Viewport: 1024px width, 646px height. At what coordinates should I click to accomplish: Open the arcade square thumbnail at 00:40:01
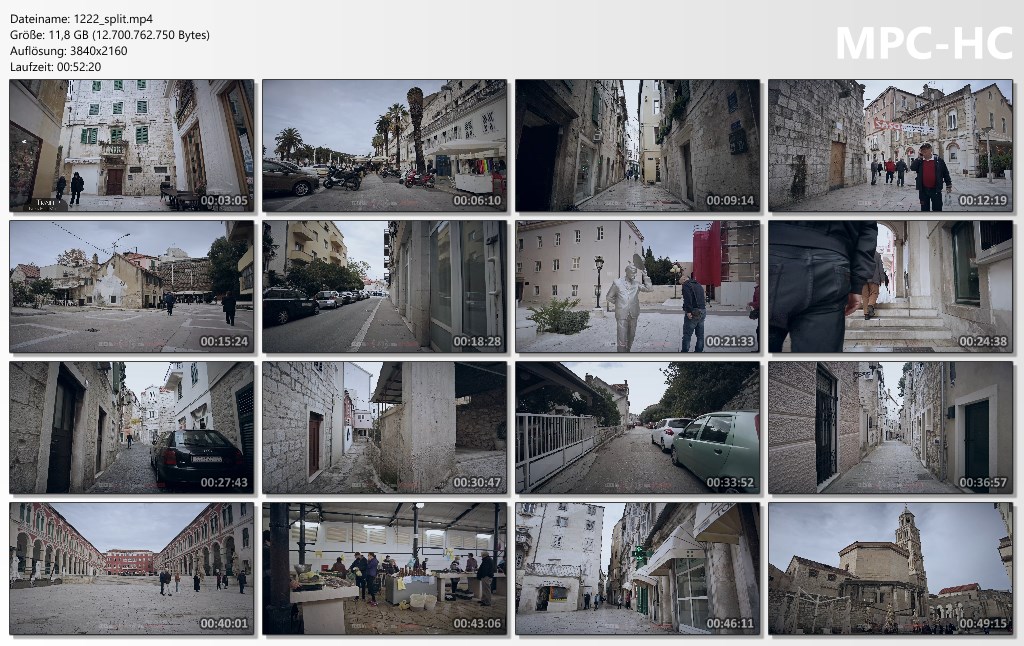tap(131, 568)
